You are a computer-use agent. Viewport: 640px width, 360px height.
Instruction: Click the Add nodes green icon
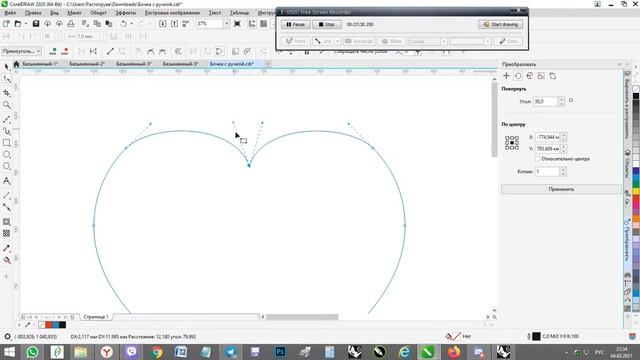click(53, 51)
